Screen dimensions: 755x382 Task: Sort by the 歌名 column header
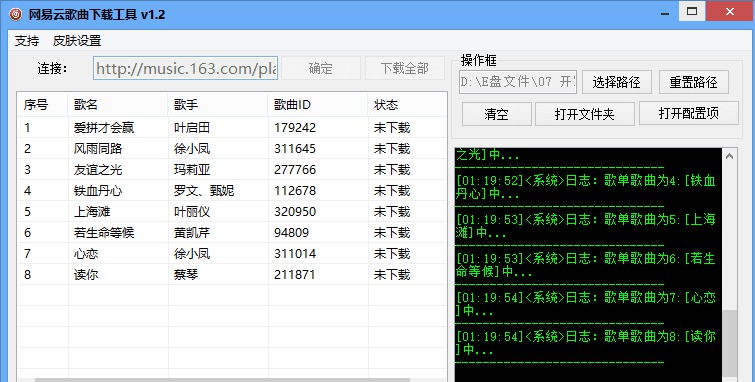click(x=118, y=105)
